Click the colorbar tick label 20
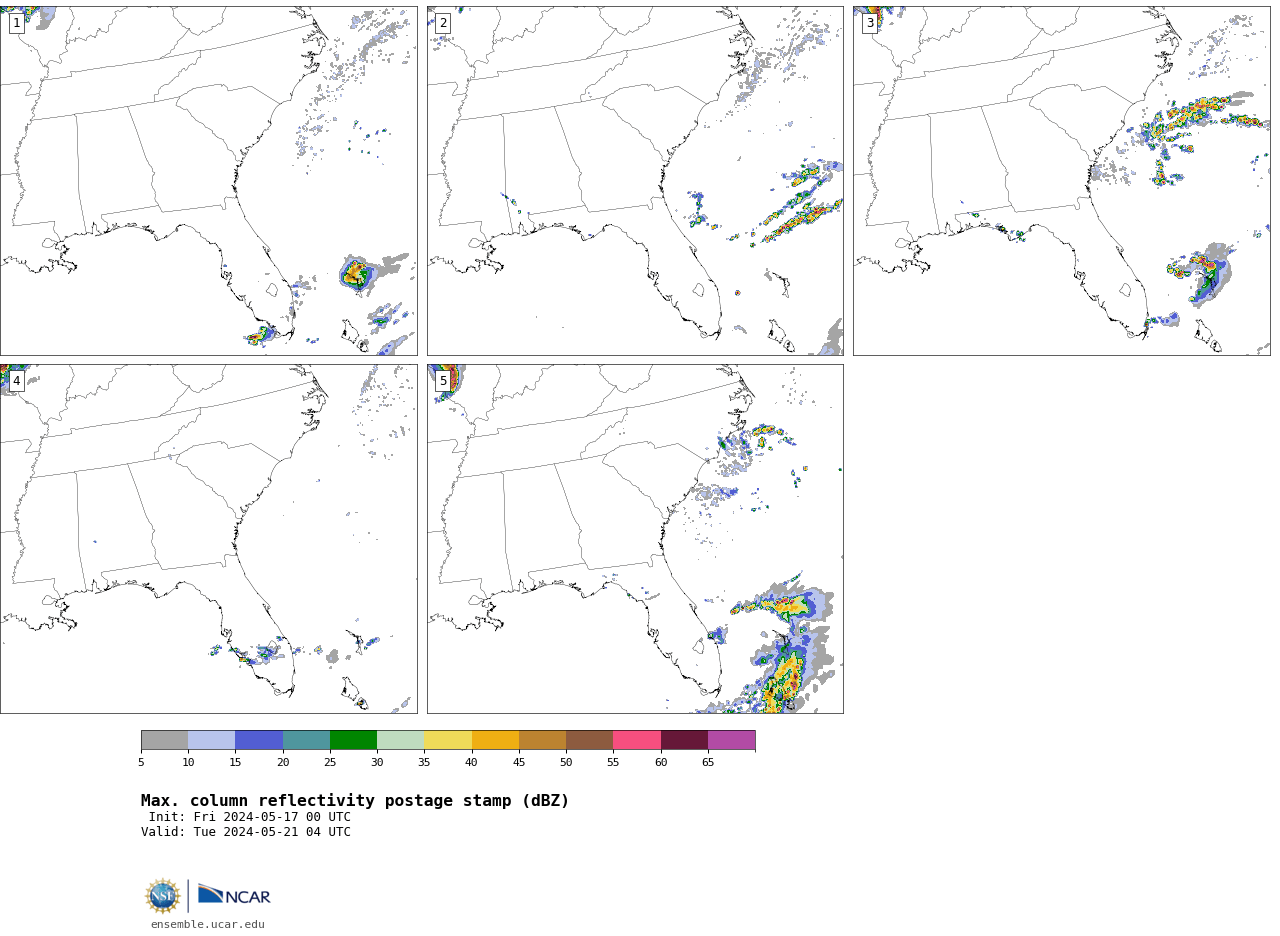The width and height of the screenshot is (1280, 936). [x=283, y=763]
